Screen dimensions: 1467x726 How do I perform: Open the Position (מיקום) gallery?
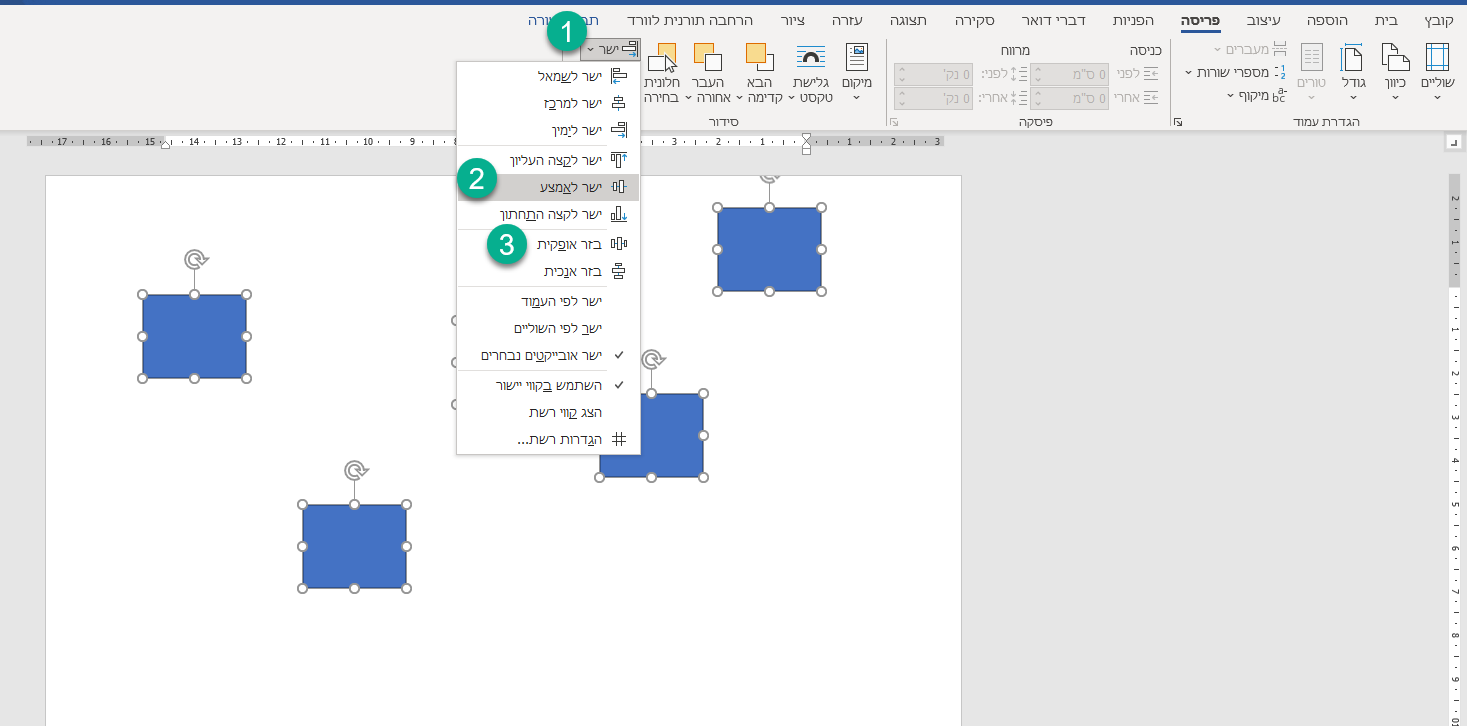coord(857,70)
